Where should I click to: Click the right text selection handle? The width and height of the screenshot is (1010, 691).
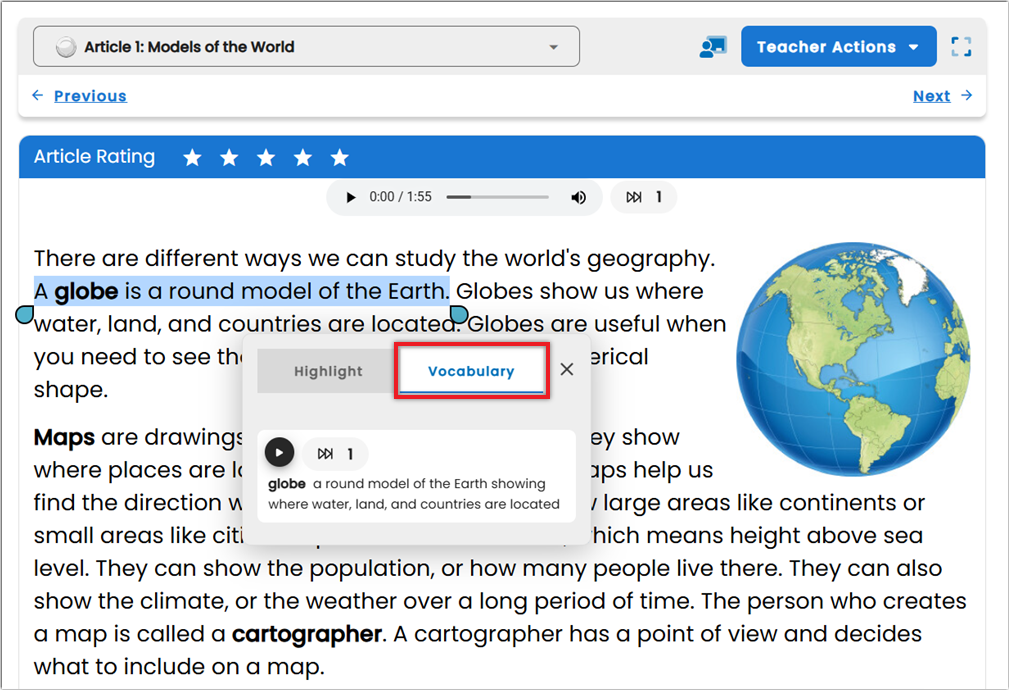[x=459, y=314]
